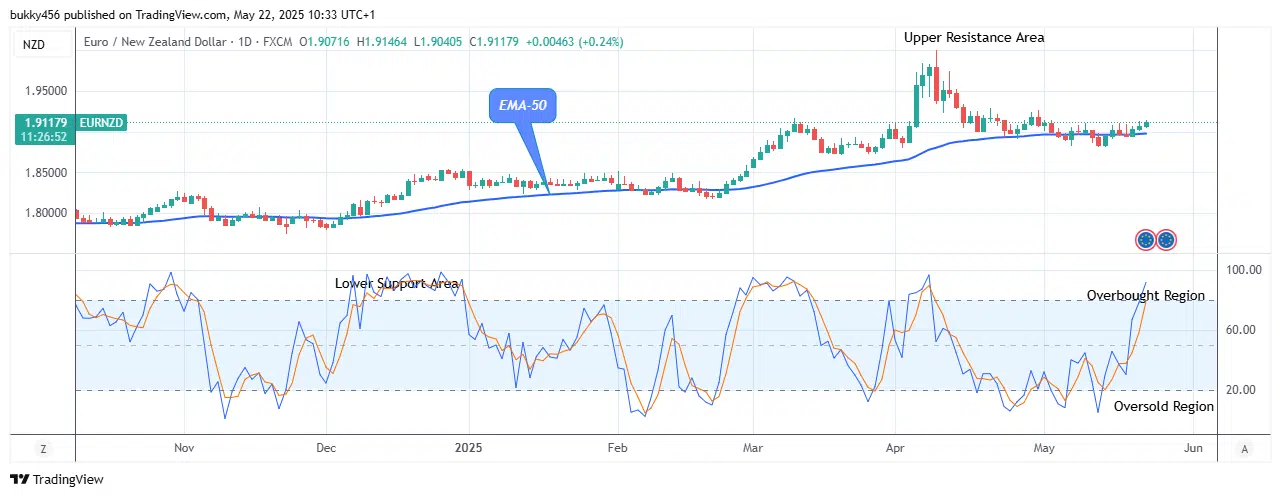Click the TradingView logo at bottom left
Screen dimensions: 1281x497
(57, 480)
